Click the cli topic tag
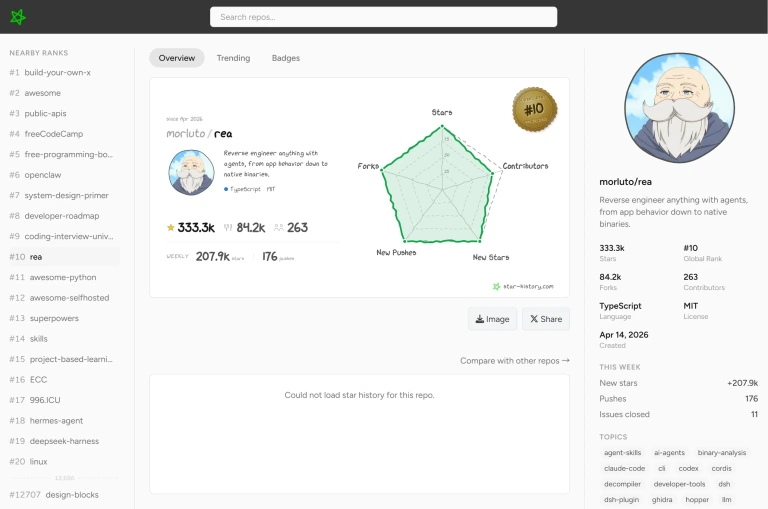Screen dimensions: 768x509 coord(662,468)
